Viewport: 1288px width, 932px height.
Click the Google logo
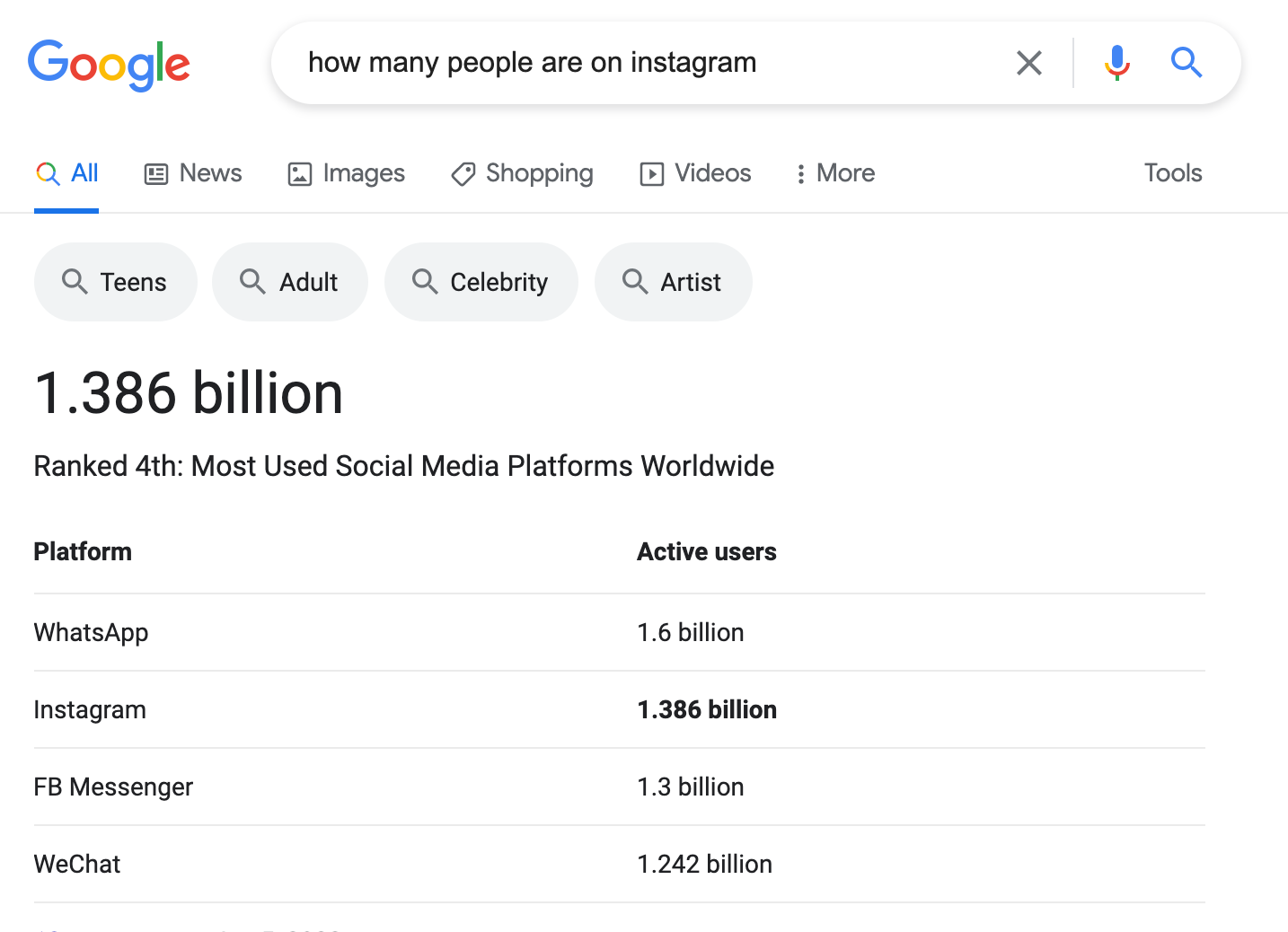click(109, 65)
